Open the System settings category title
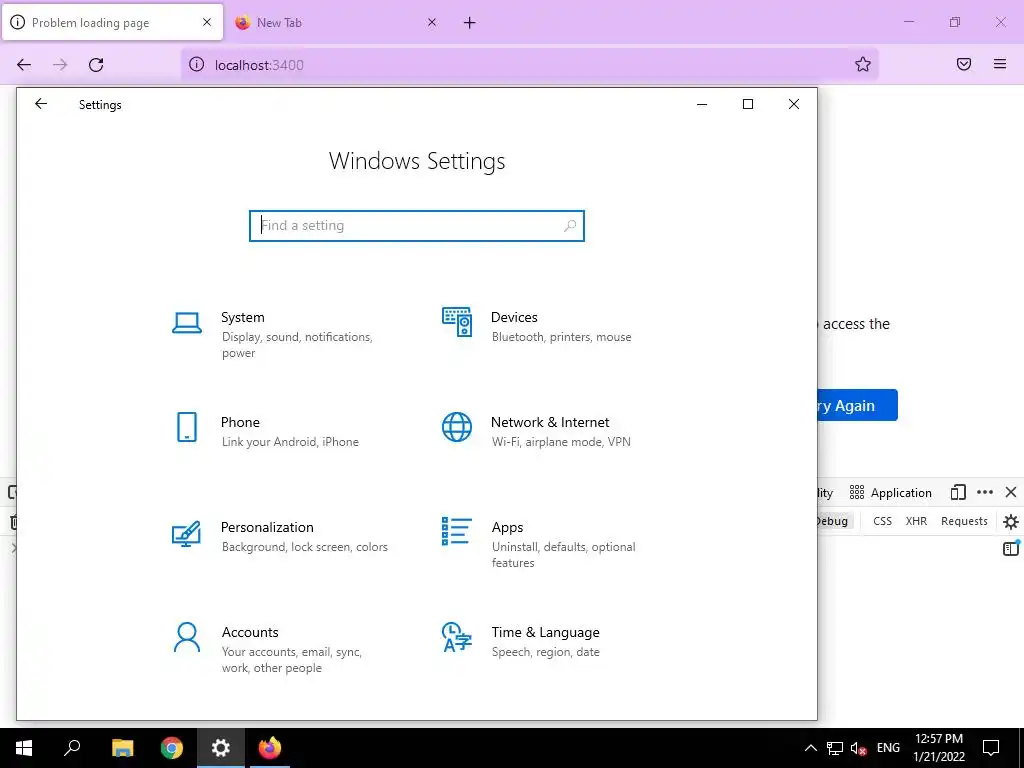Screen dimensions: 1024x768 [x=243, y=317]
